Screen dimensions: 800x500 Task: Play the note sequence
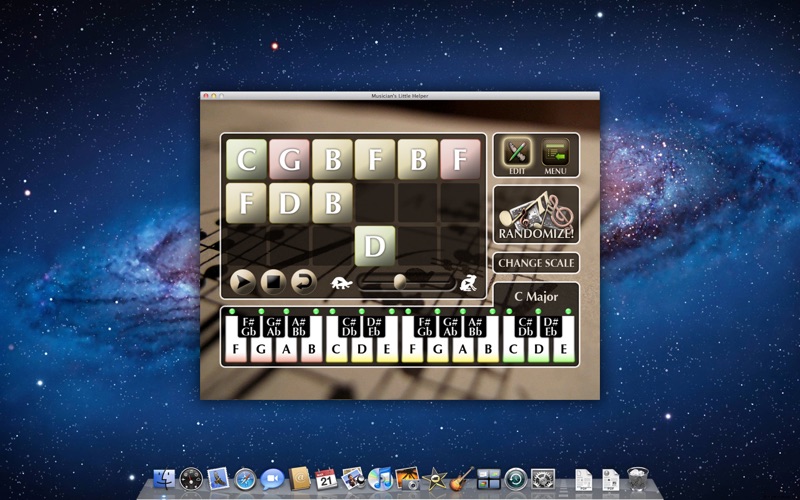coord(243,282)
